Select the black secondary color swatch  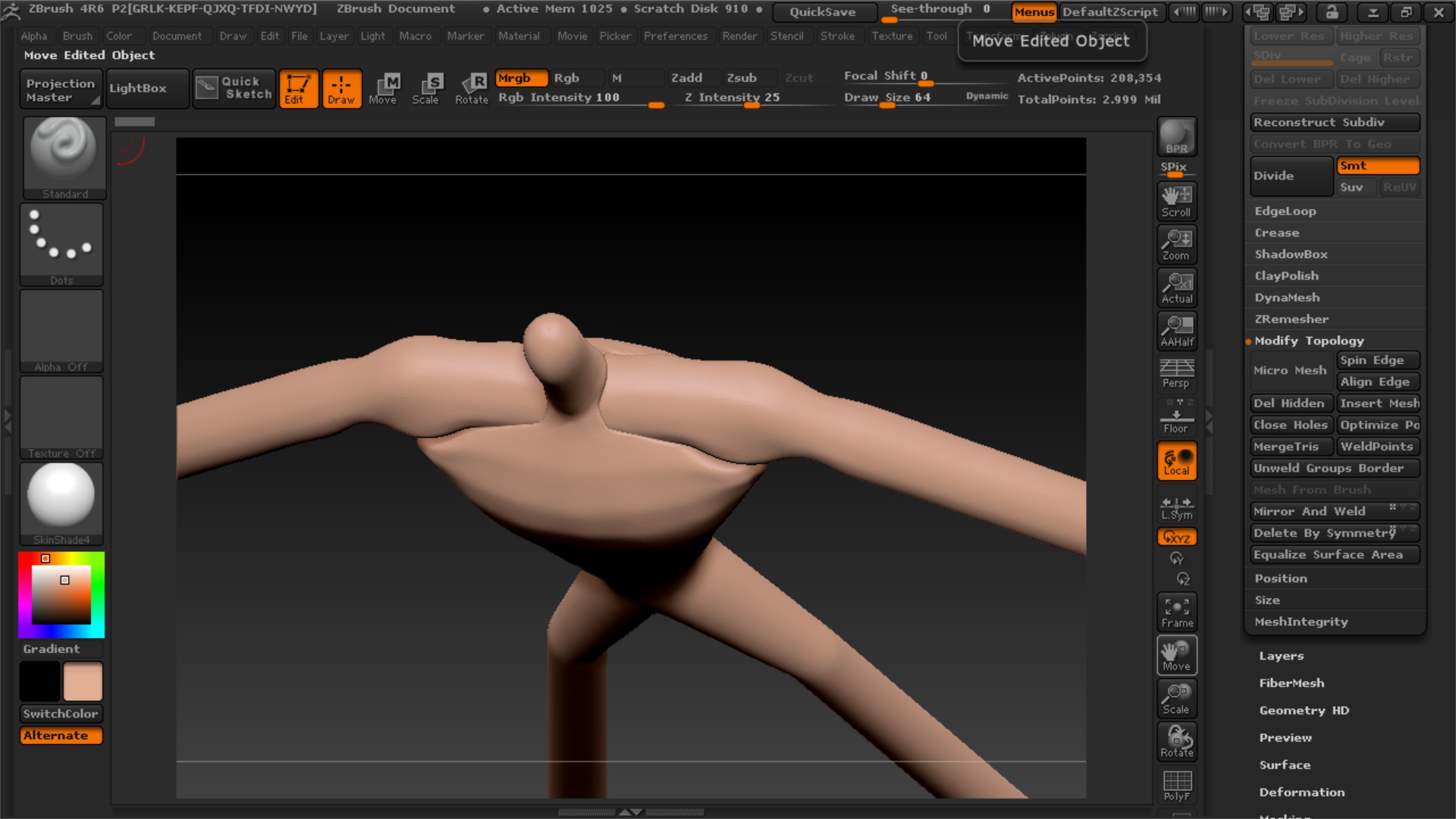(x=39, y=681)
